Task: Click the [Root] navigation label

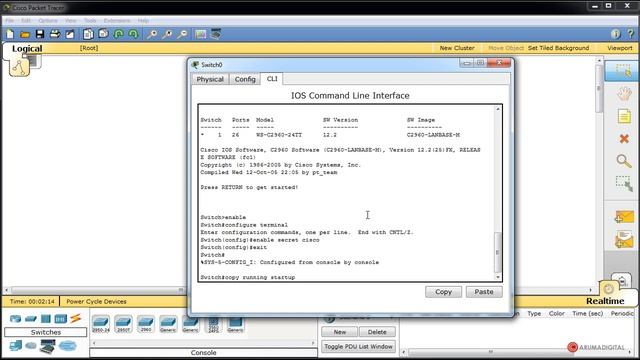Action: (89, 48)
